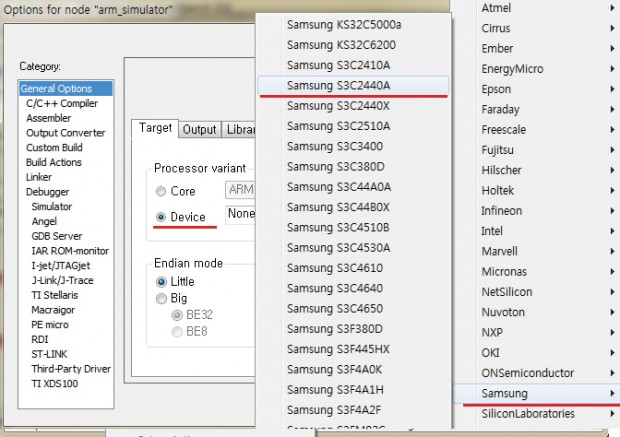The width and height of the screenshot is (620, 437).
Task: Choose Samsung S3C4530A device
Action: (353, 248)
